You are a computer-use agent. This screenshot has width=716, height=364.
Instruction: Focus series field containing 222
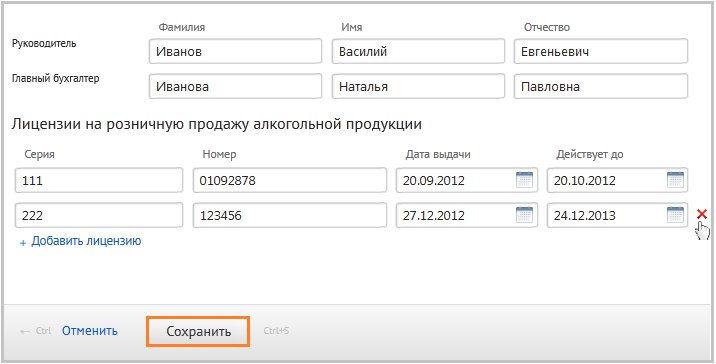[x=99, y=215]
